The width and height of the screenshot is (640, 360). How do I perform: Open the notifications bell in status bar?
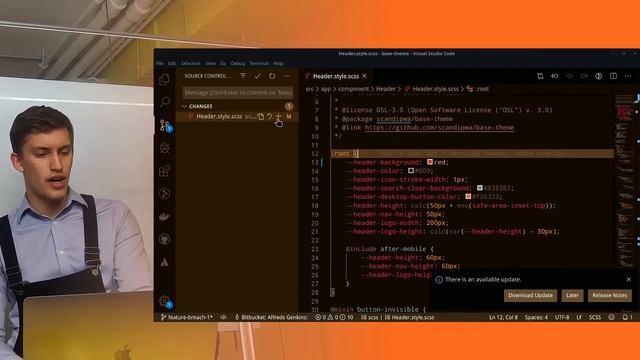(627, 317)
